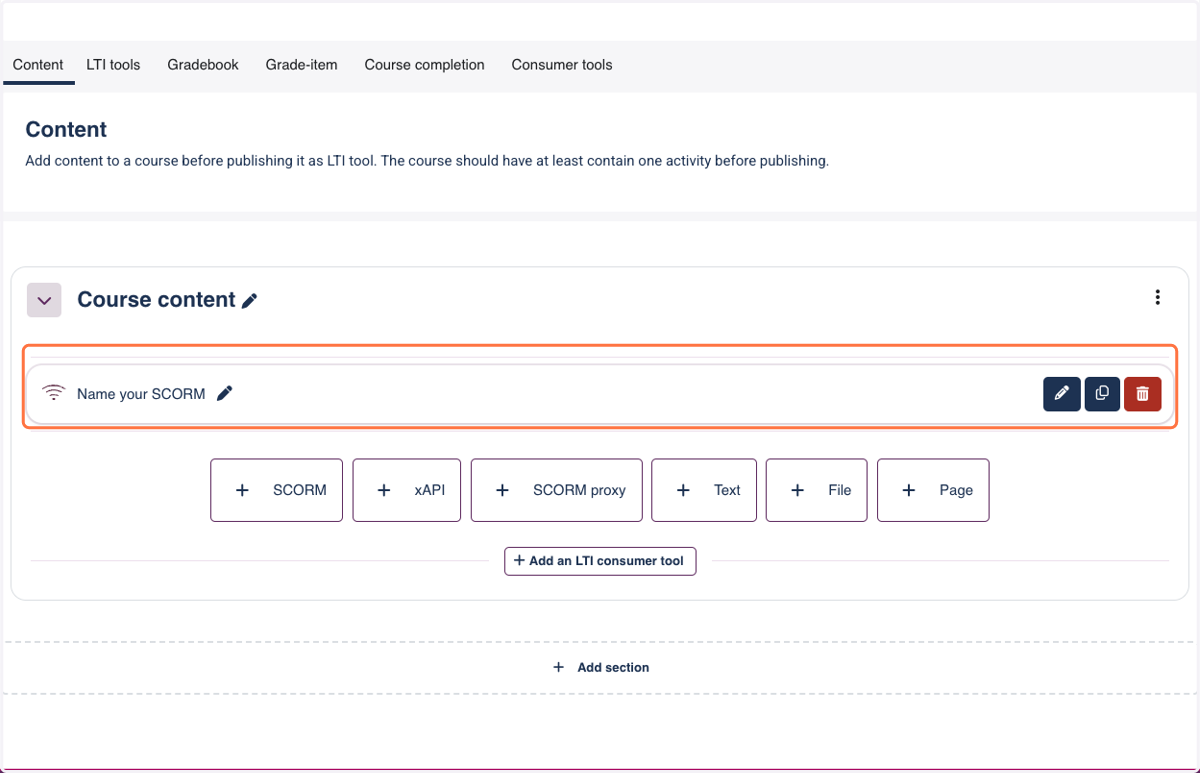1200x773 pixels.
Task: Collapse the Course content section chevron
Action: coord(44,300)
